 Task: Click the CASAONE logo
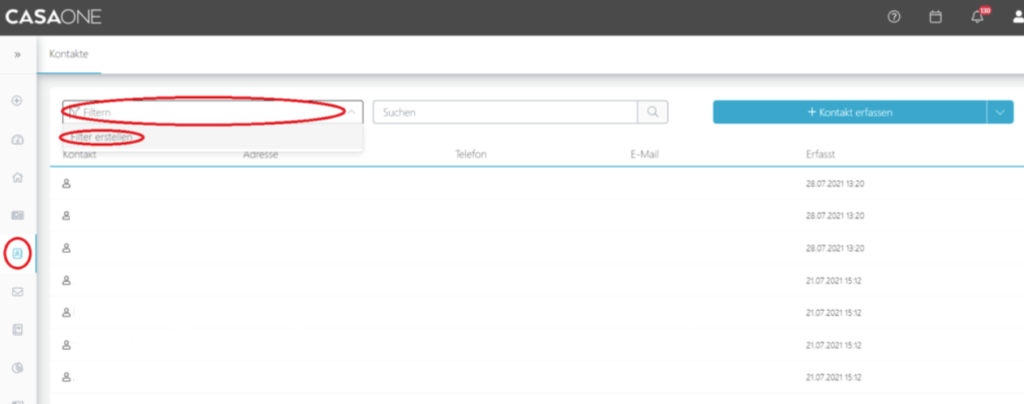pyautogui.click(x=53, y=17)
